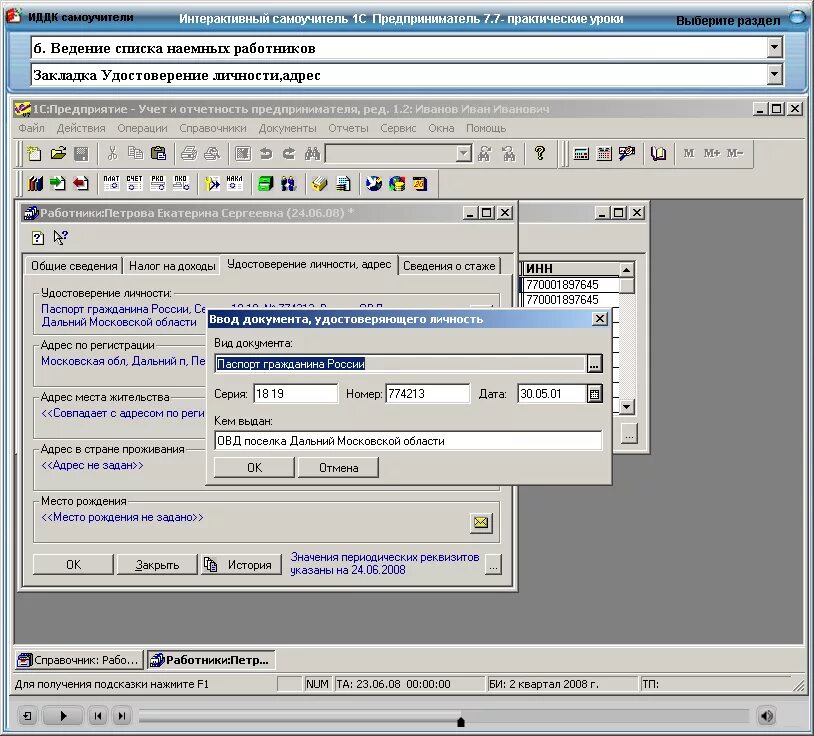Open the Calendar toolbar icon
814x736 pixels.
click(604, 154)
